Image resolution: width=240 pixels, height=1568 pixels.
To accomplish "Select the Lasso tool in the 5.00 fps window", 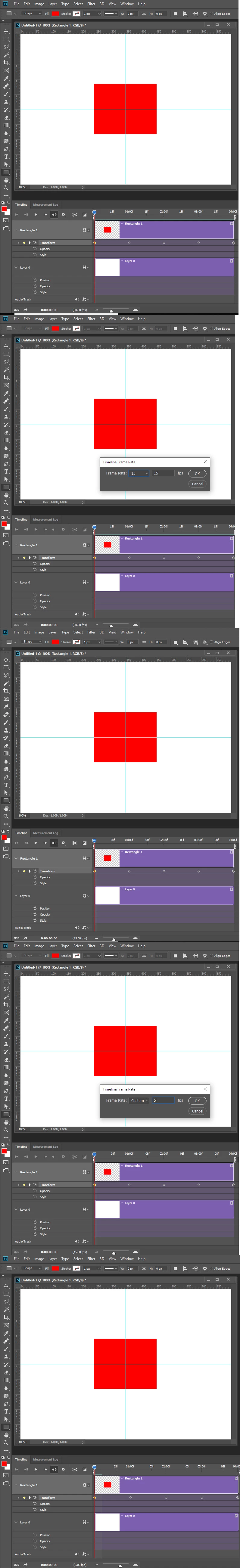I will tap(6, 1301).
